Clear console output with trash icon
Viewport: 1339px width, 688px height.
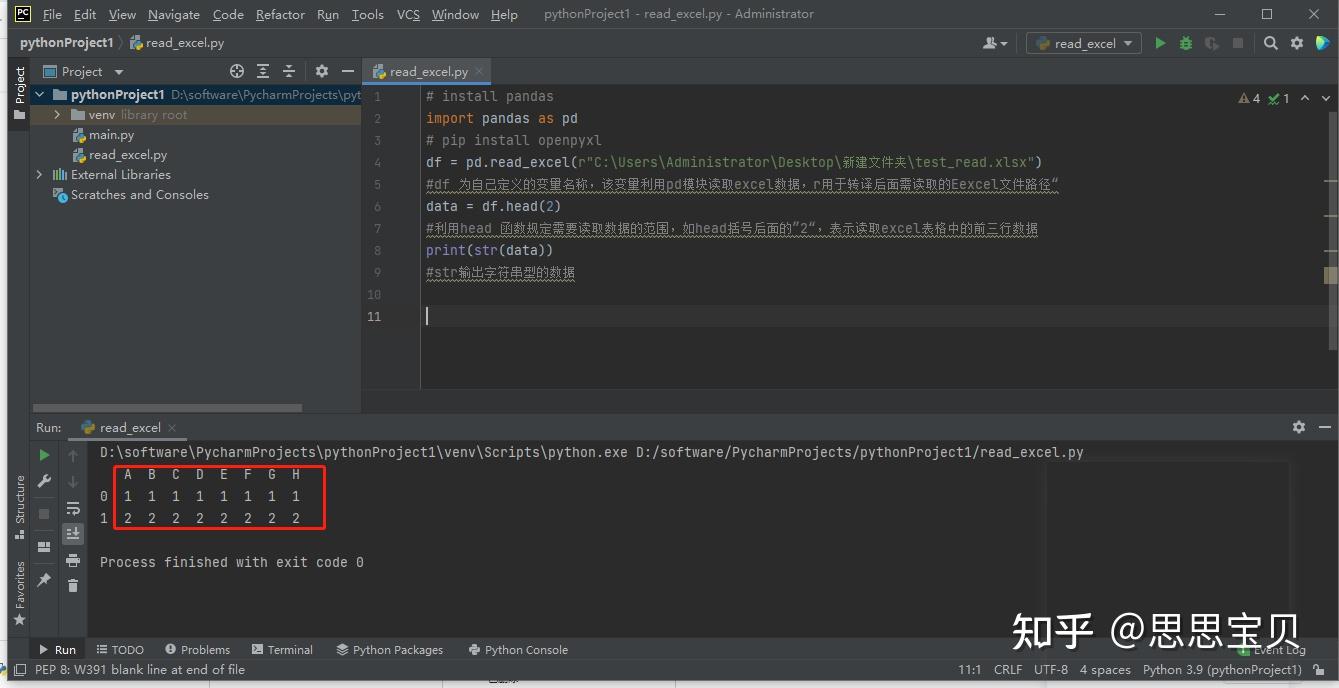(x=73, y=585)
